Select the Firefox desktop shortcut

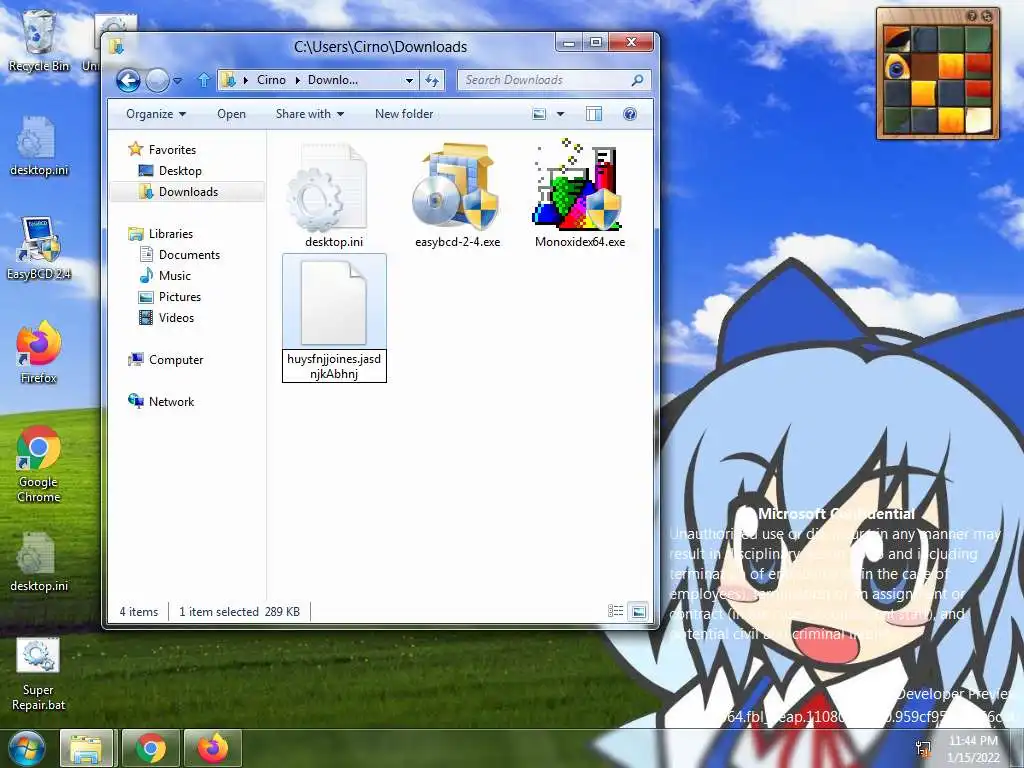39,351
